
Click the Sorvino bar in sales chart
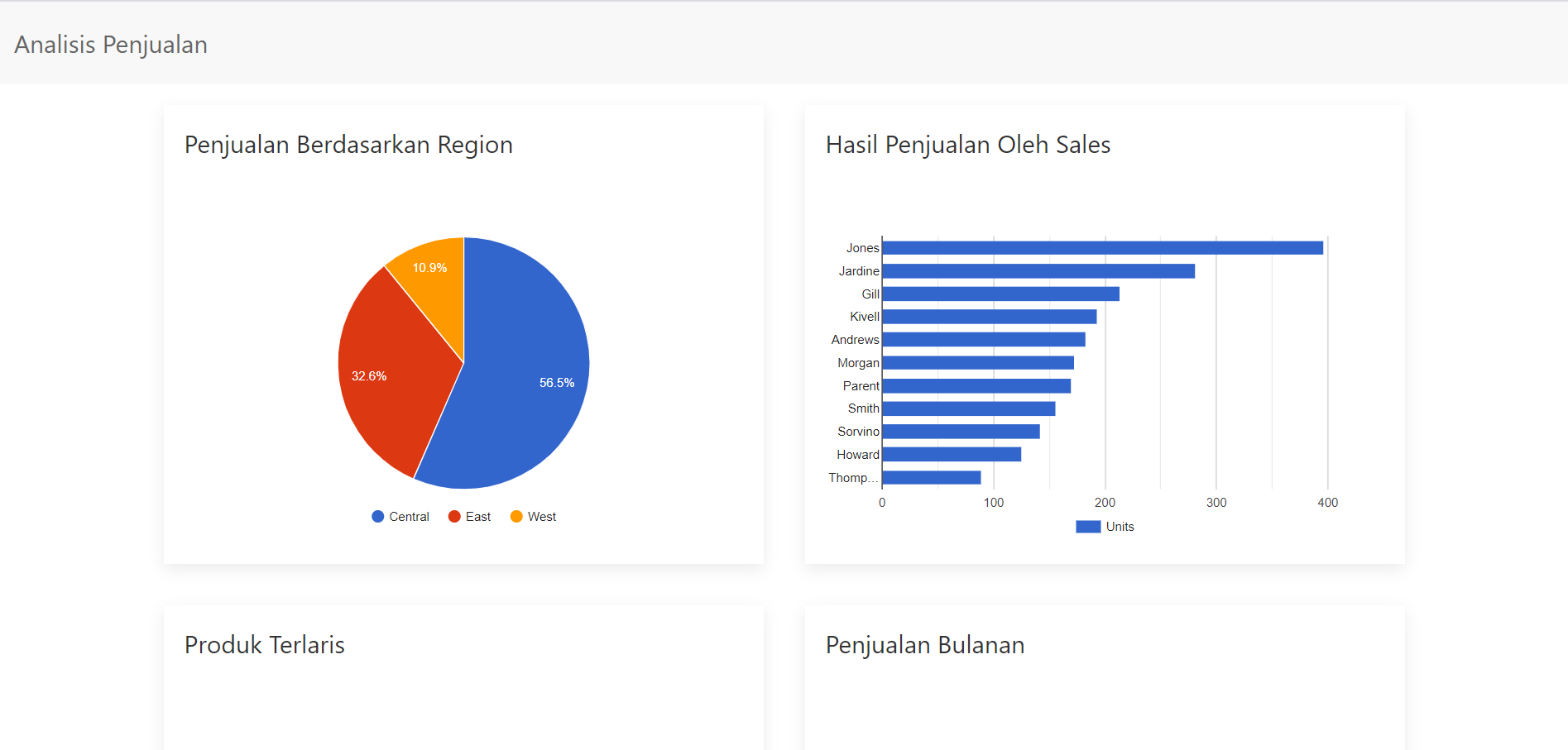(961, 432)
